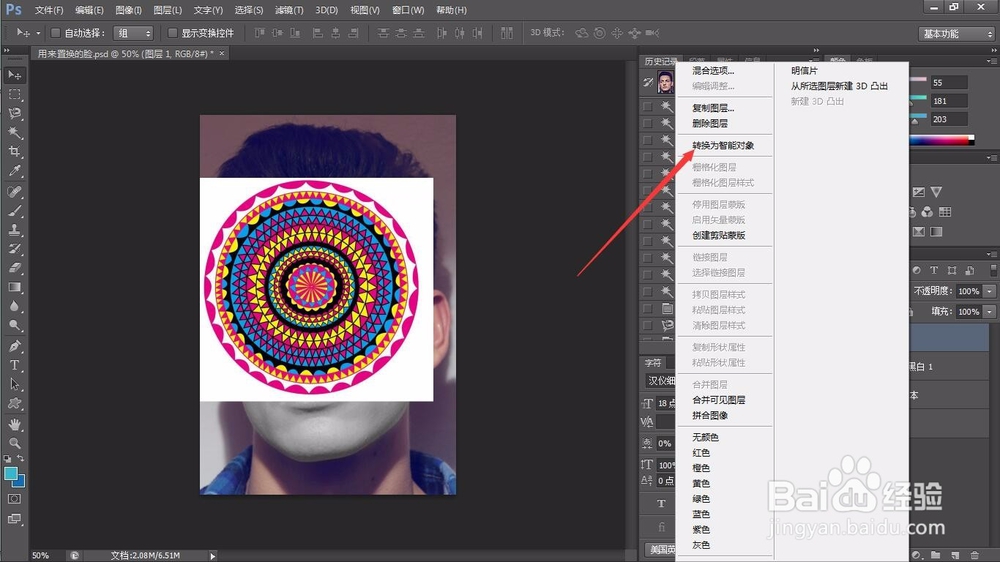Open the 组 auto-select dropdown
Viewport: 1000px width, 562px height.
pyautogui.click(x=133, y=33)
